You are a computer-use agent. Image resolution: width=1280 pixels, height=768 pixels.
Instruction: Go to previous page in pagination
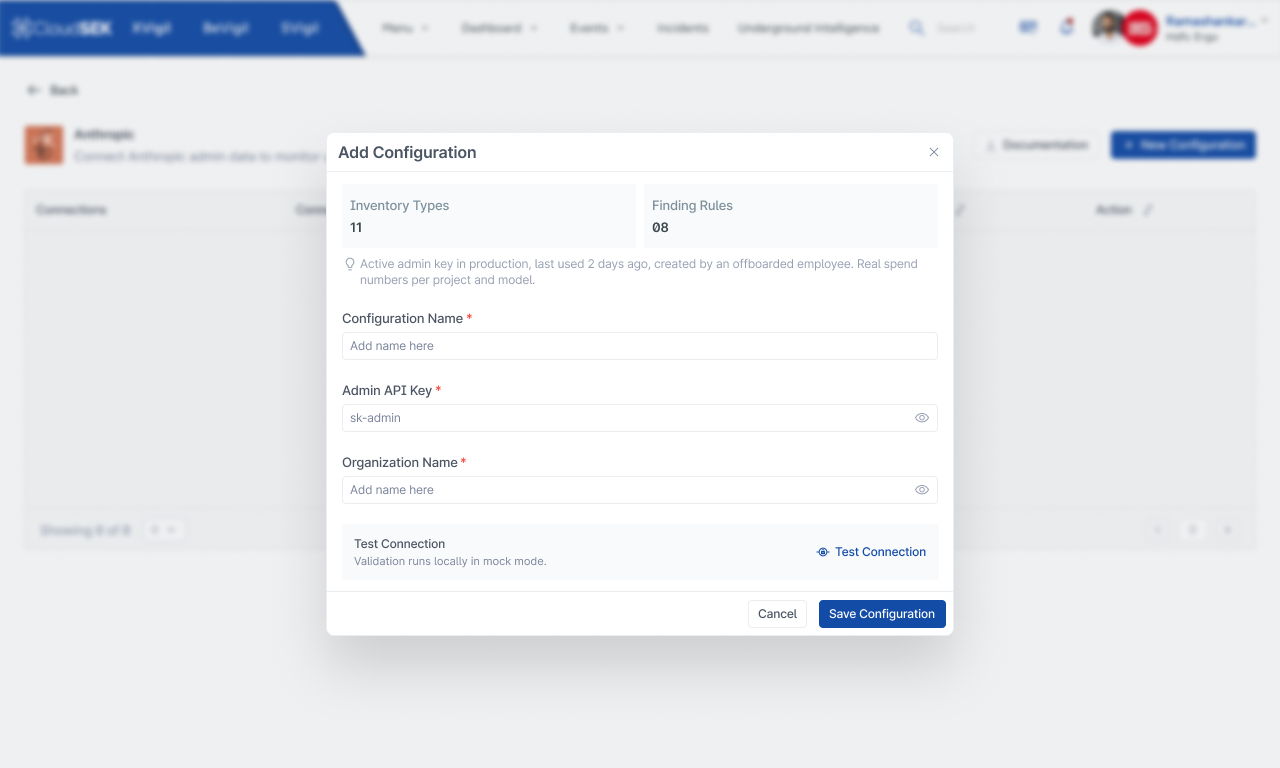coord(1157,530)
